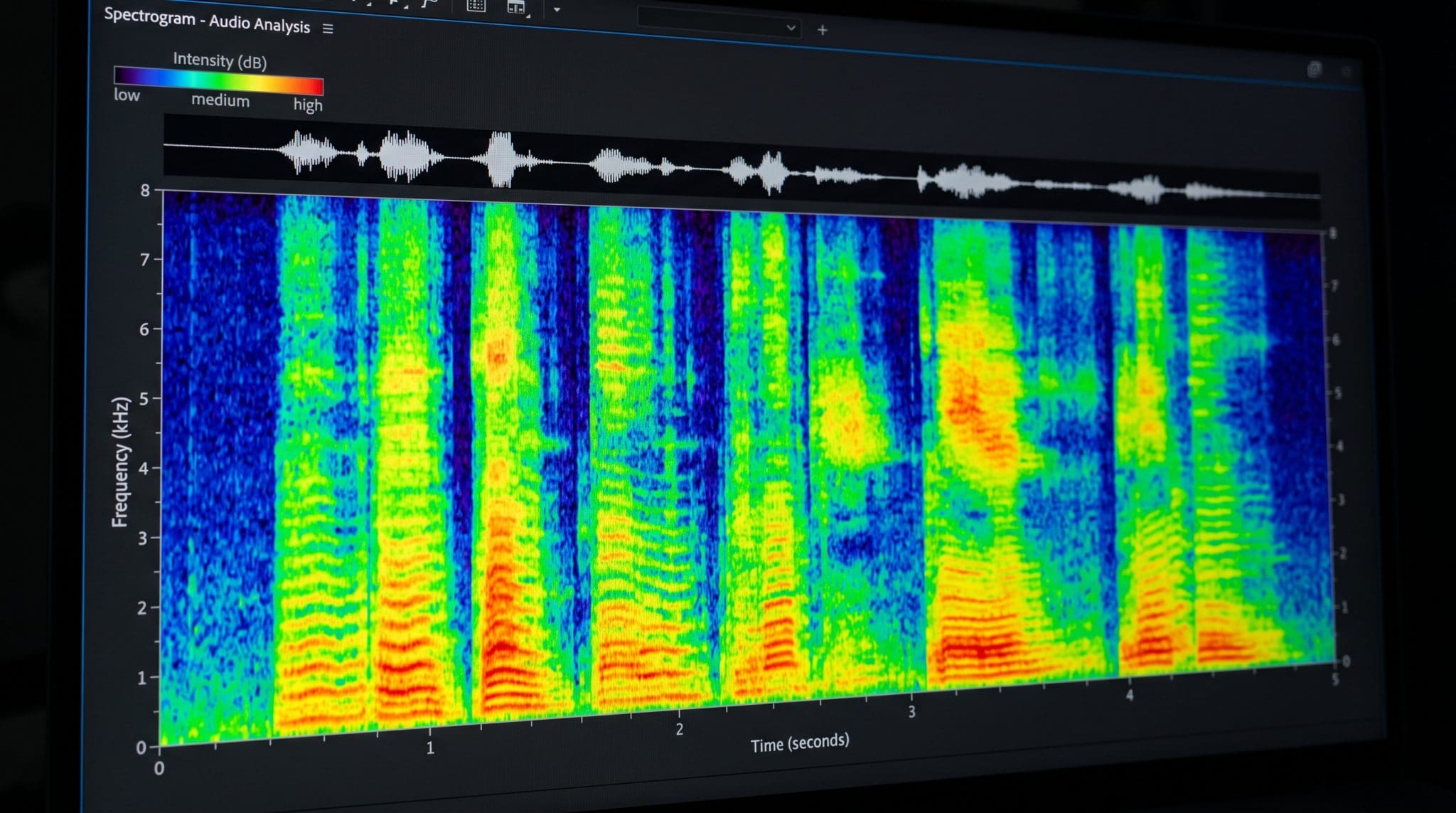
Task: Click the 3 second mark on the time axis
Action: click(911, 711)
